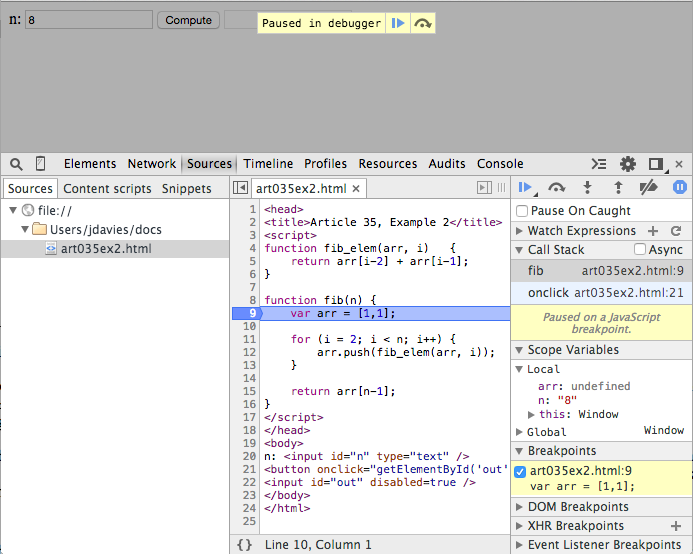Image resolution: width=693 pixels, height=554 pixels.
Task: Select the Snippets navigator tab
Action: click(x=187, y=189)
